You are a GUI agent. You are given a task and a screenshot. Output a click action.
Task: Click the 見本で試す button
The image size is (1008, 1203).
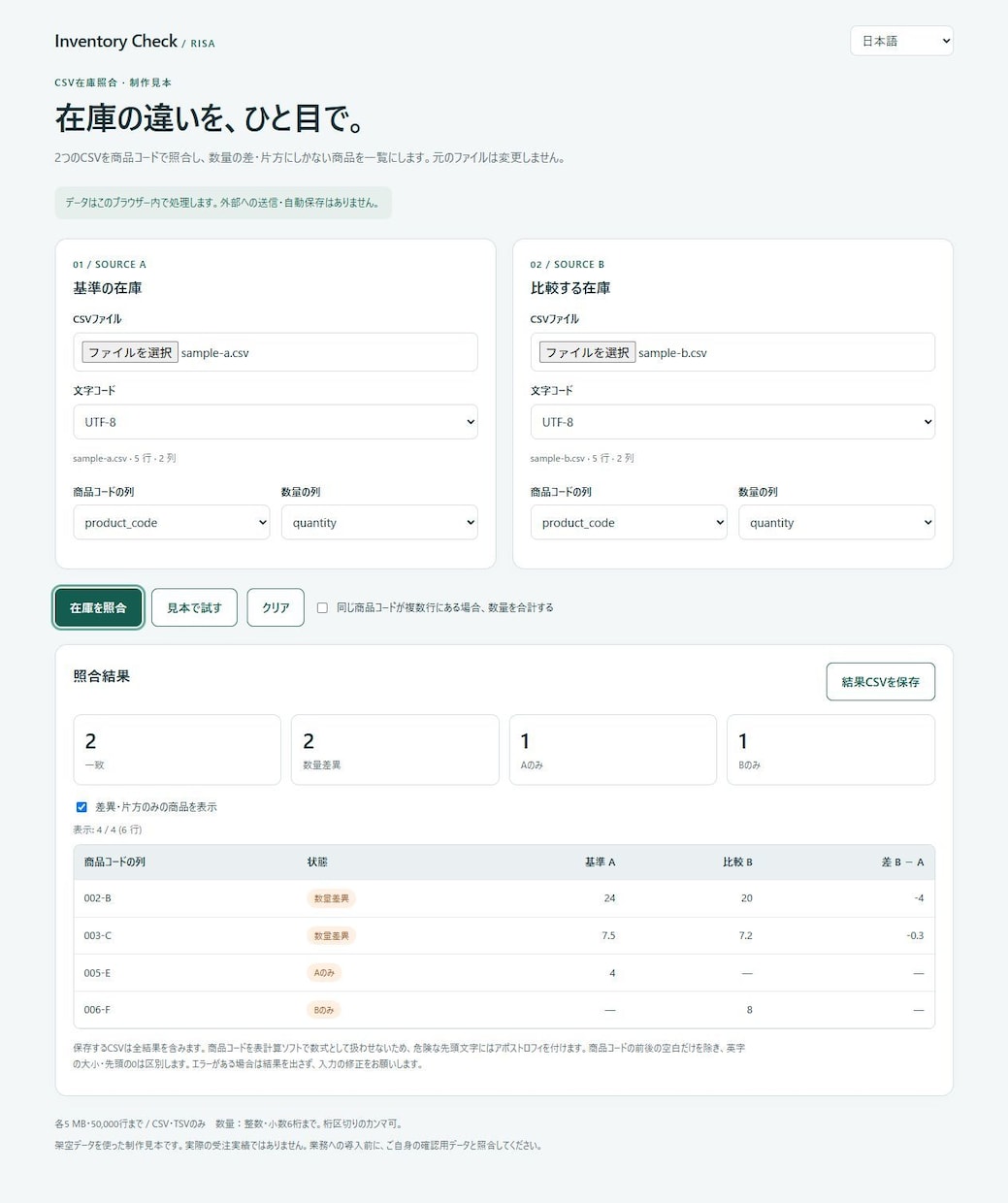point(194,607)
